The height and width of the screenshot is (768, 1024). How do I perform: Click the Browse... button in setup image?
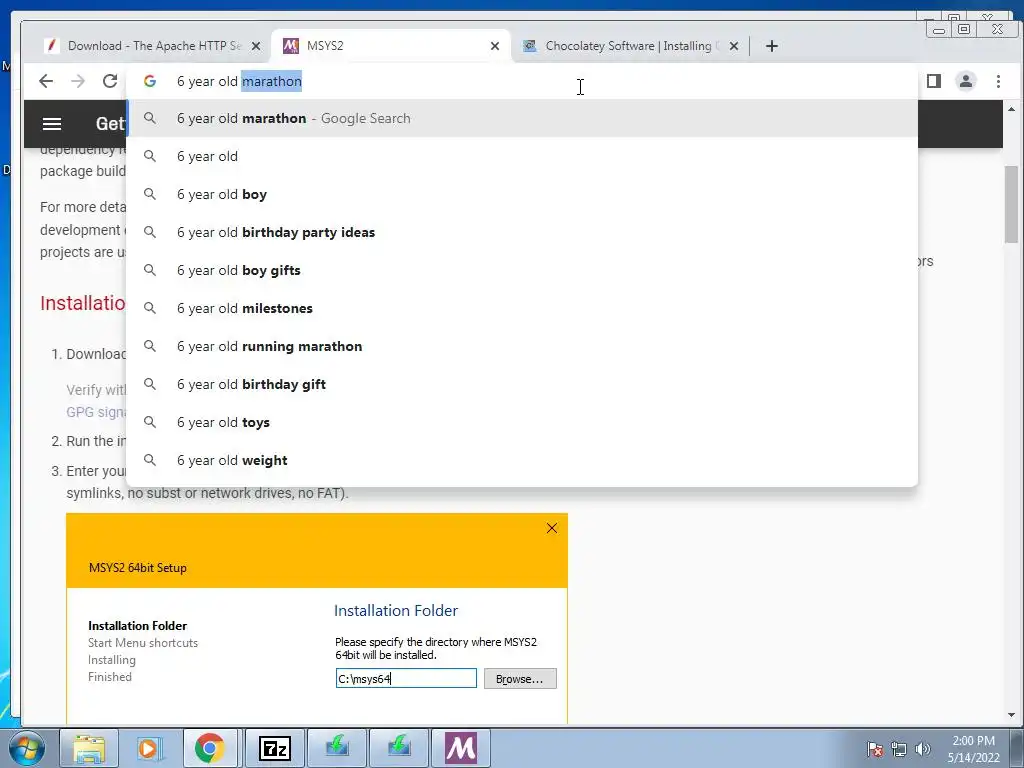pos(520,679)
